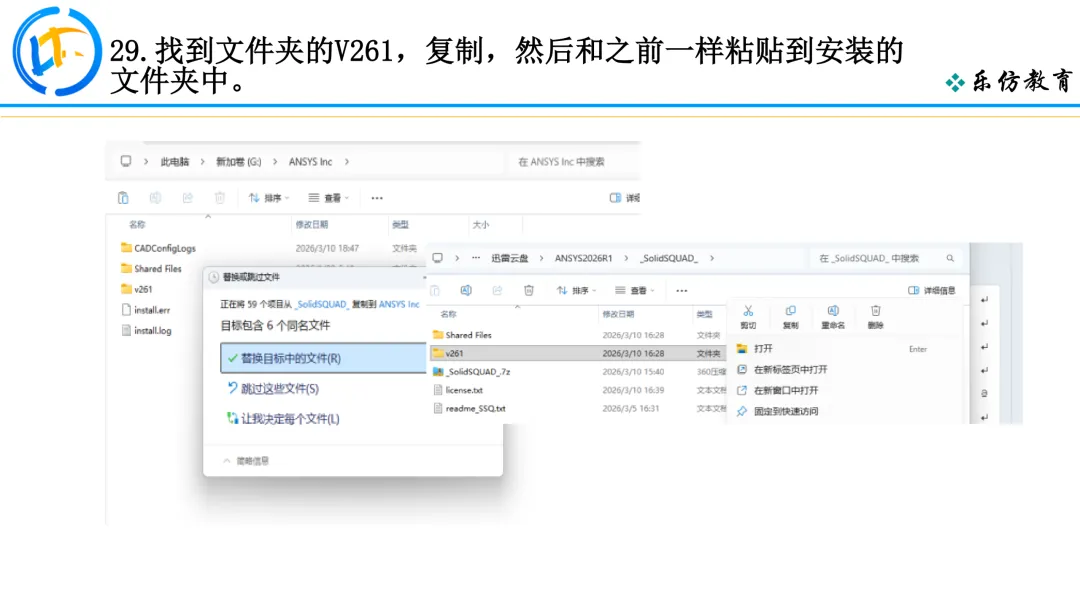This screenshot has height=608, width=1080.
Task: Click 修改日期 column header in ANSYS Inc window
Action: tap(311, 224)
